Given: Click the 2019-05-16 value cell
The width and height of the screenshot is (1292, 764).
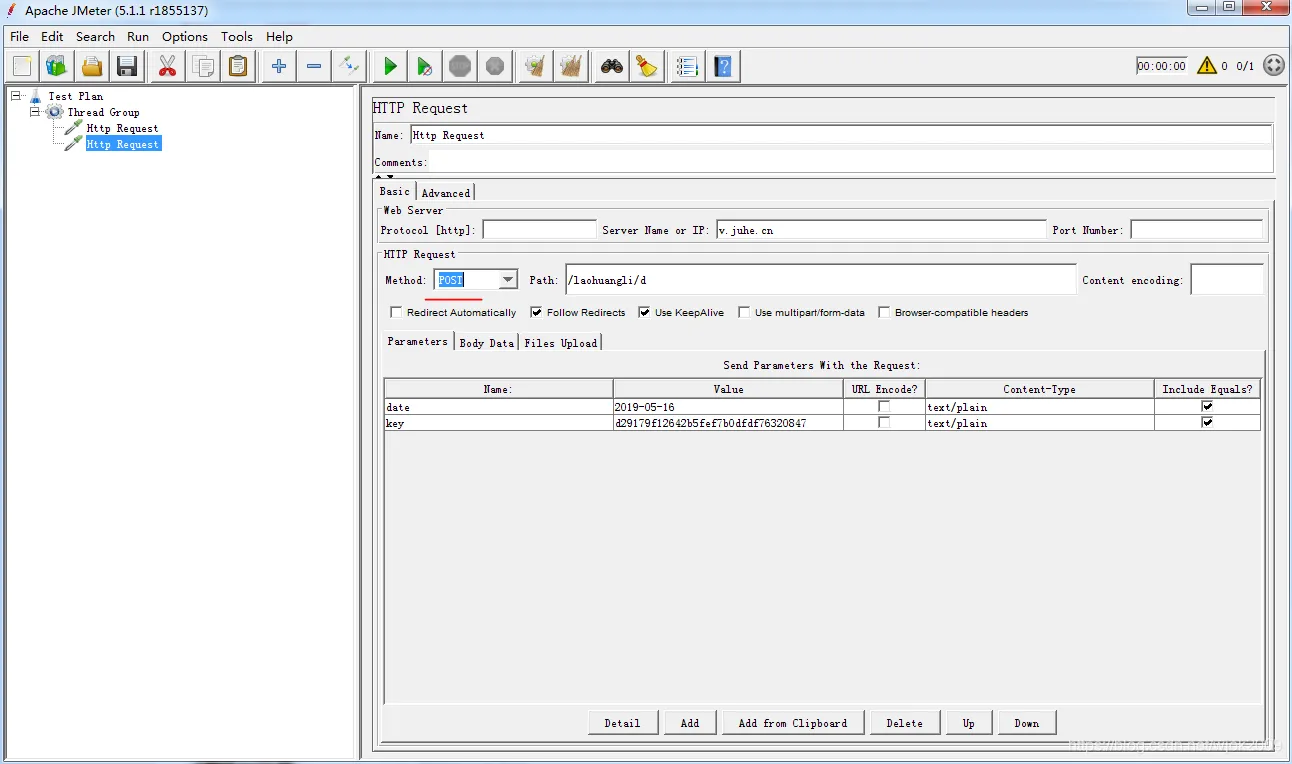Looking at the screenshot, I should tap(728, 407).
